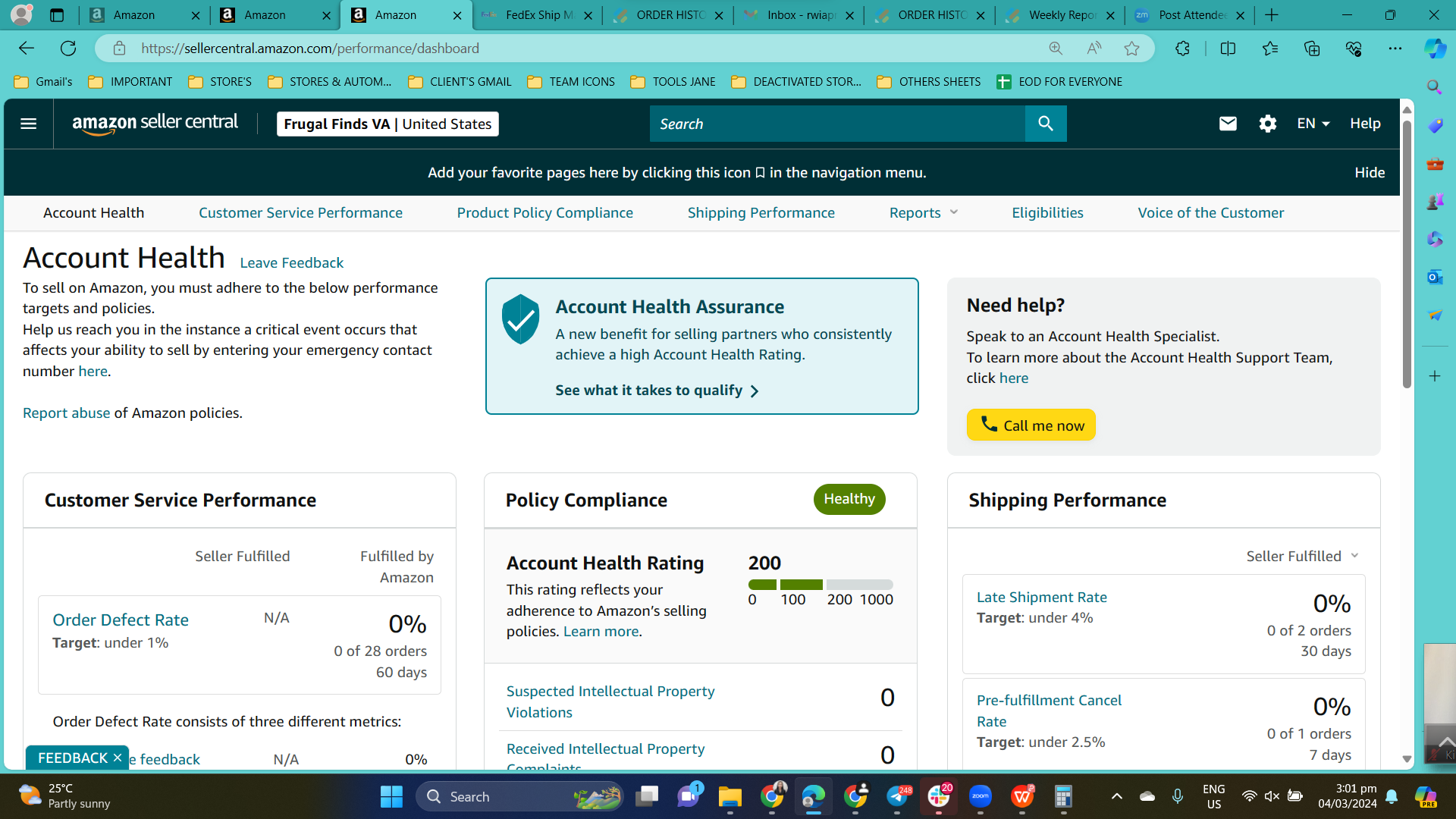Image resolution: width=1456 pixels, height=819 pixels.
Task: Click the Report abuse link
Action: (x=67, y=413)
